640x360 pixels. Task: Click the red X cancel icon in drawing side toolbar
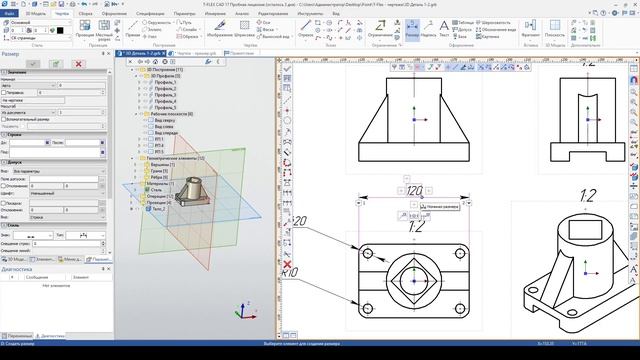coord(287,264)
